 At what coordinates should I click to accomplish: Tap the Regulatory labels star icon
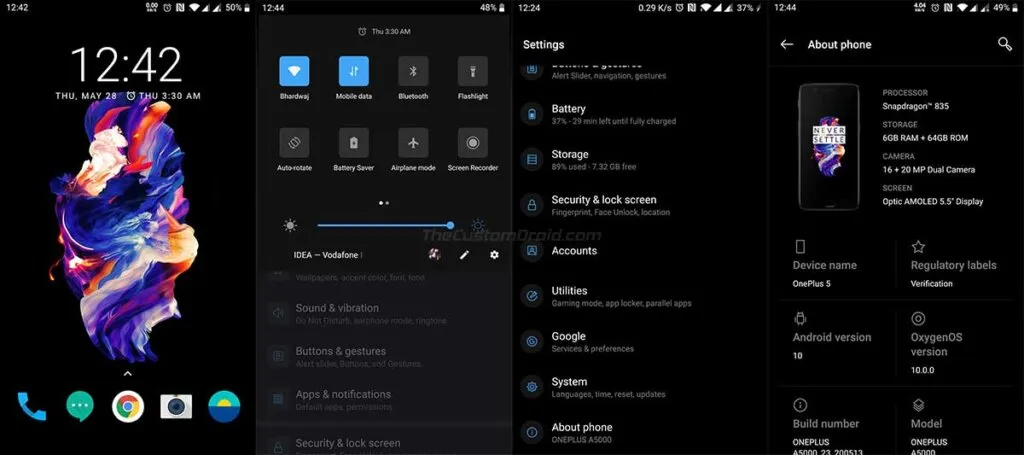918,247
